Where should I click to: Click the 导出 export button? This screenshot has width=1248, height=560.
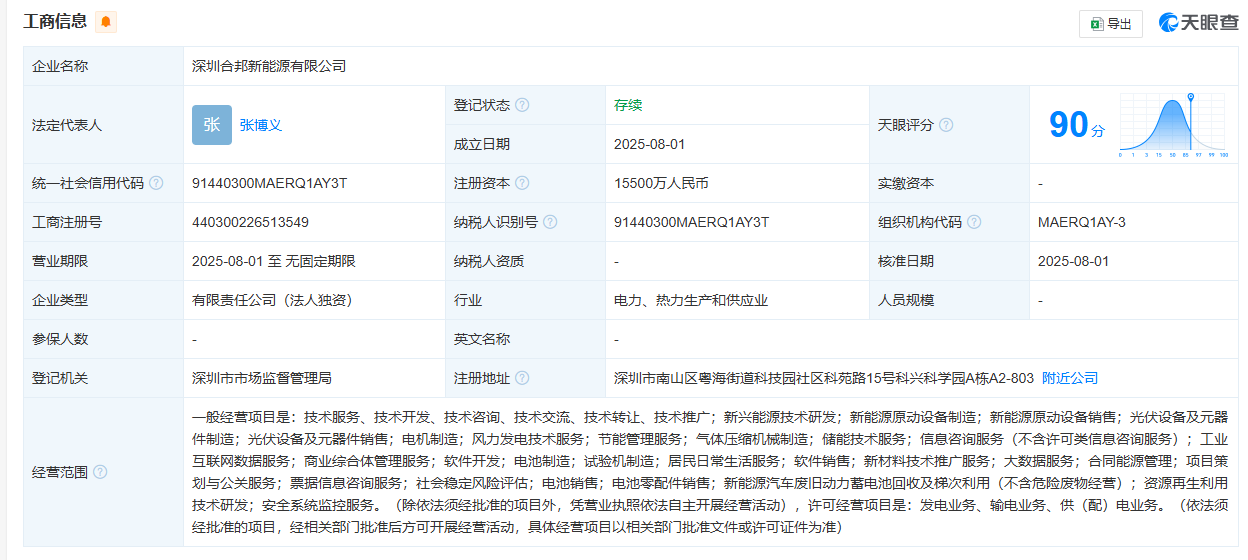pos(1110,24)
